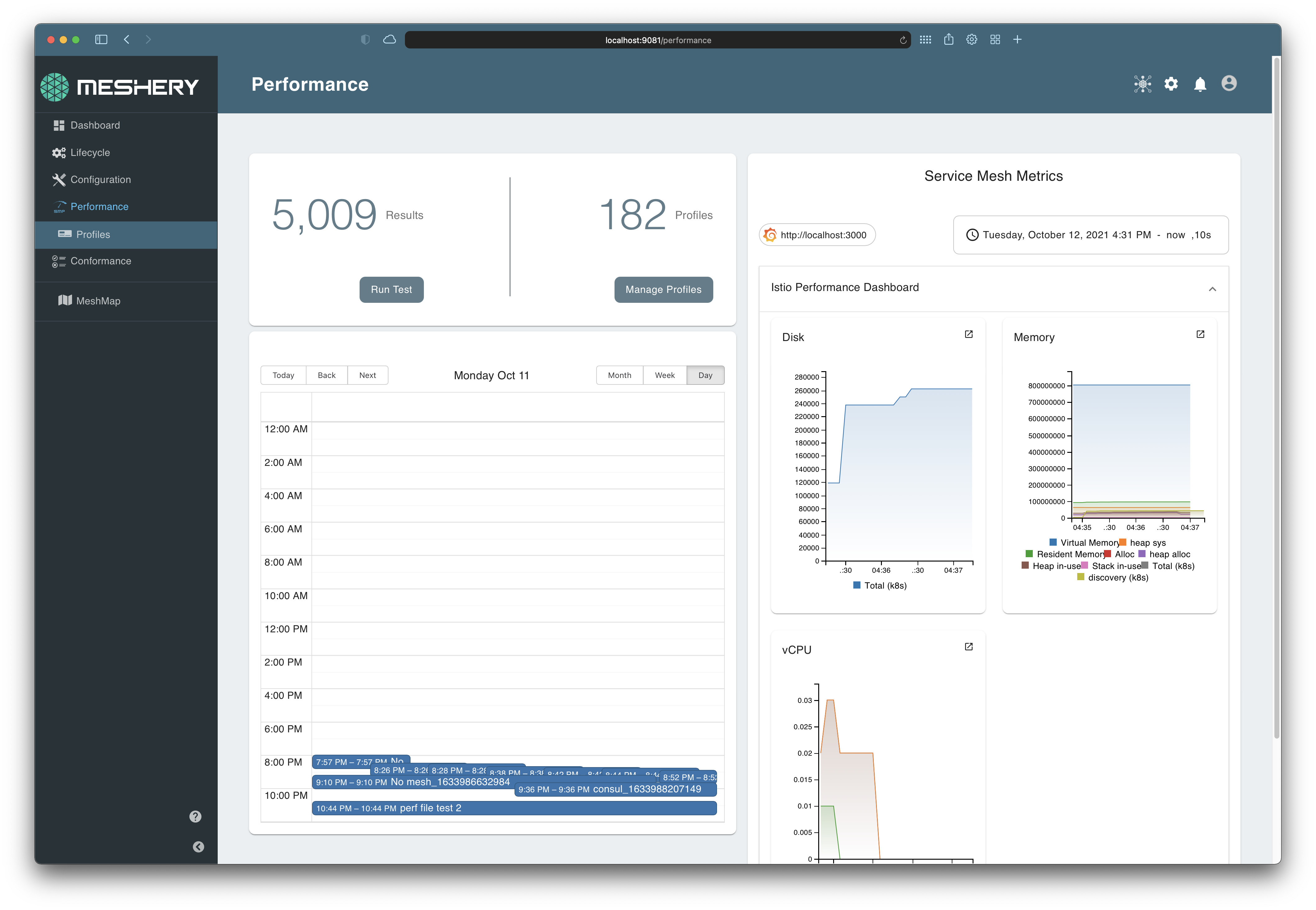The image size is (1316, 910).
Task: Go to Lifecycle in sidebar
Action: 90,153
